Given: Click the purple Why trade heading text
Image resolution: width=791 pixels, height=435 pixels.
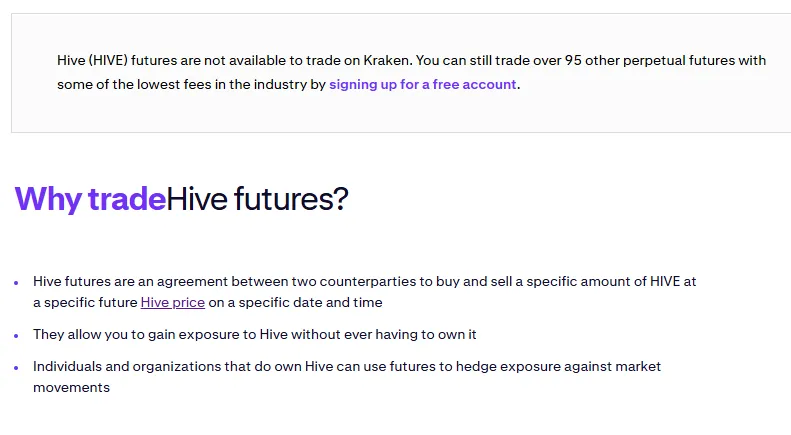Looking at the screenshot, I should (90, 199).
